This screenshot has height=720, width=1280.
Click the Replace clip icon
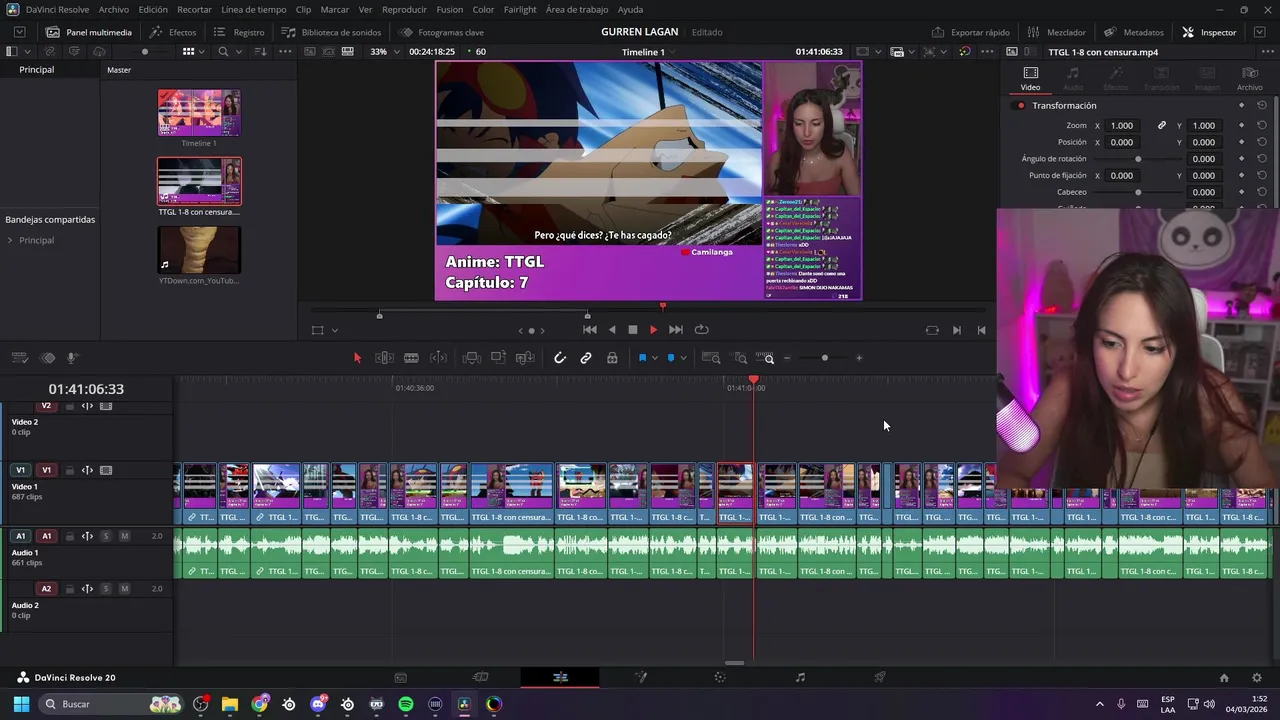(x=525, y=358)
